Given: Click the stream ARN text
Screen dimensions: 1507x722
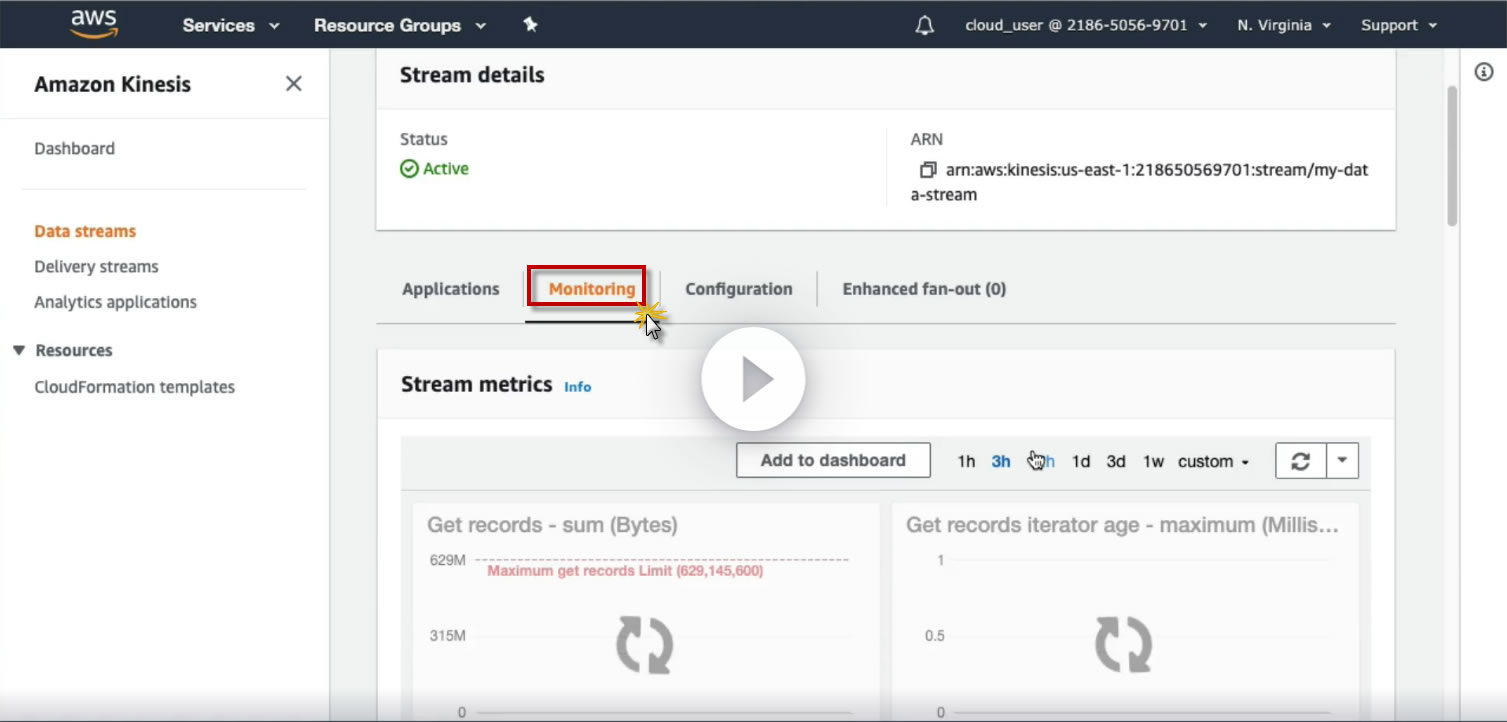Looking at the screenshot, I should click(x=1139, y=182).
